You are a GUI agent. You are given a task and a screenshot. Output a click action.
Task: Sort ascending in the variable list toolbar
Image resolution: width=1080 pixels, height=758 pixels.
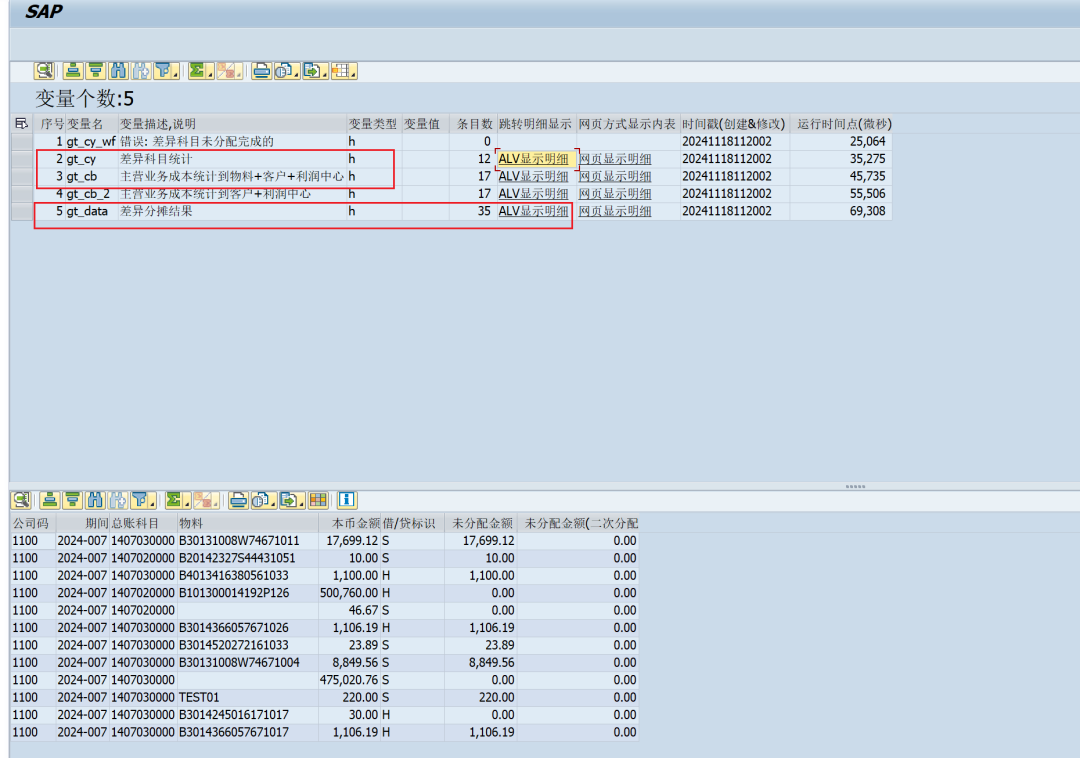(x=73, y=71)
